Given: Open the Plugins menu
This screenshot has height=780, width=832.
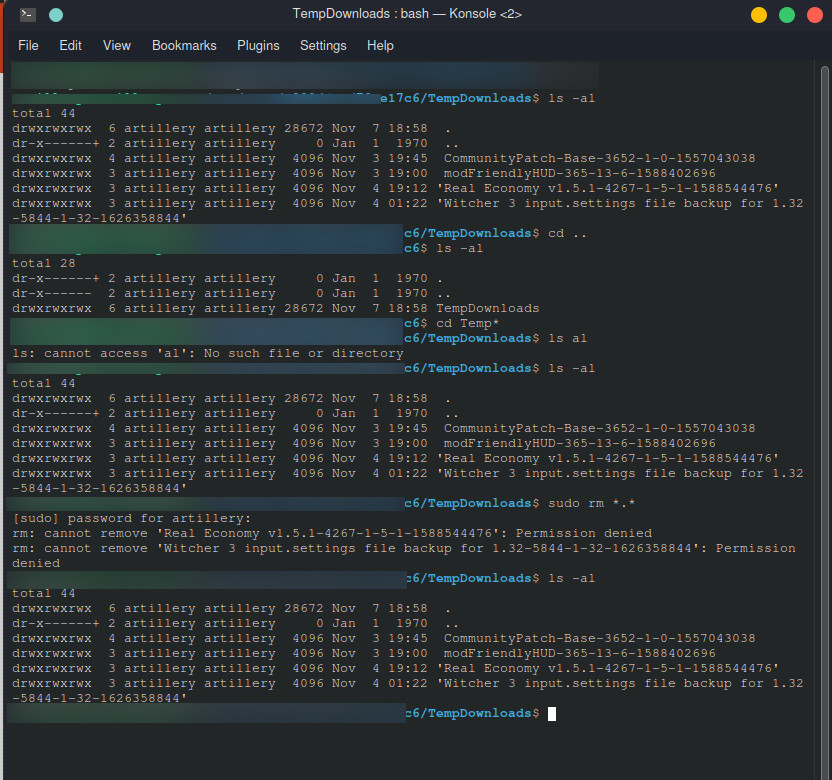Looking at the screenshot, I should coord(258,45).
